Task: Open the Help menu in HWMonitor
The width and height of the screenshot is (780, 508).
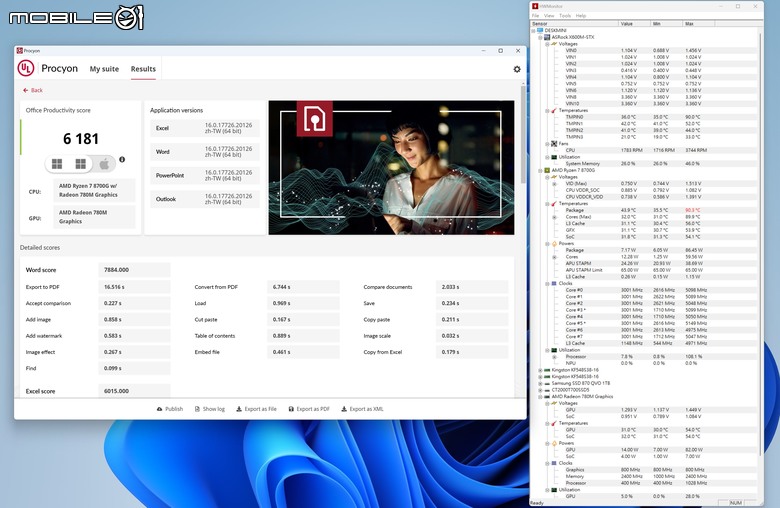Action: click(581, 16)
